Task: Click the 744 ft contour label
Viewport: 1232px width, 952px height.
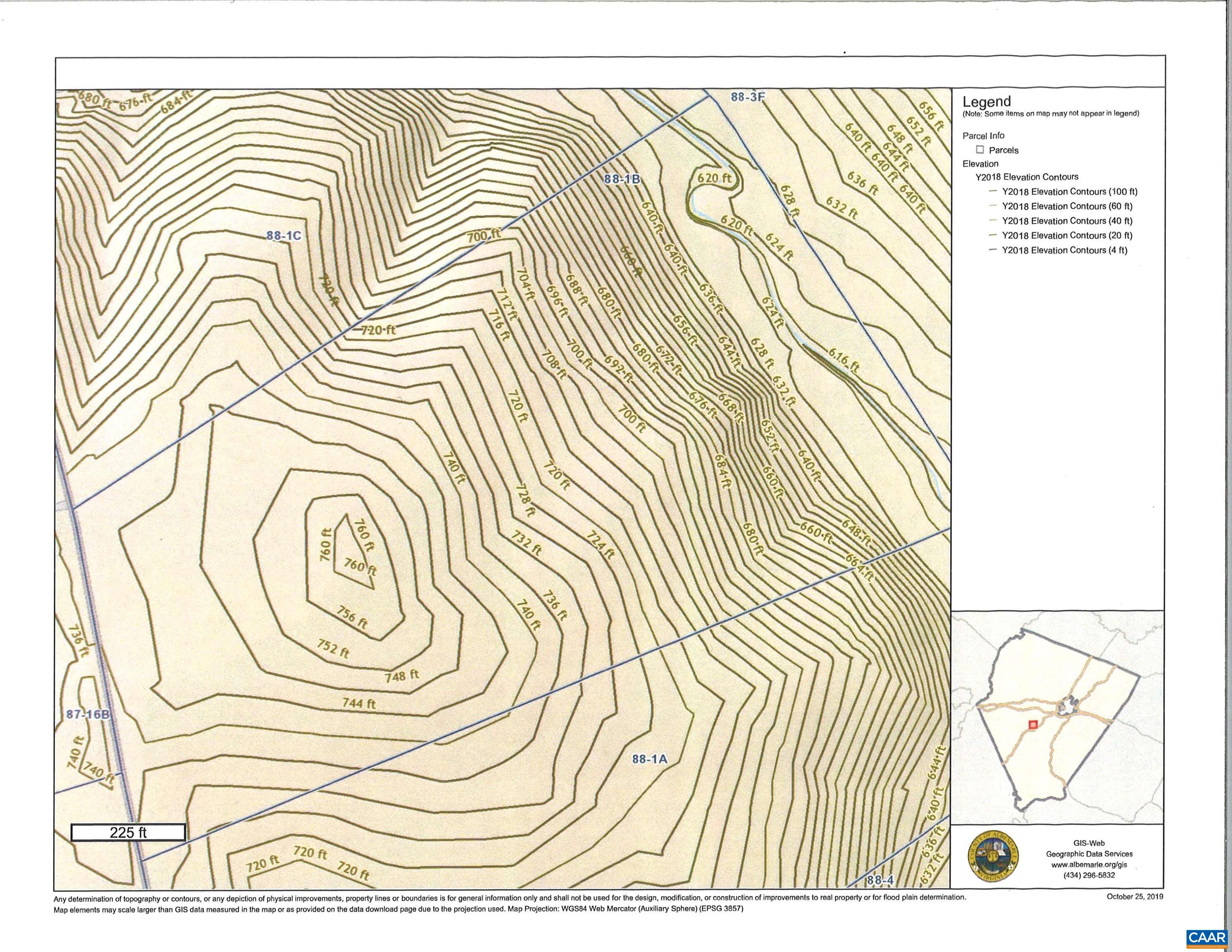Action: pyautogui.click(x=359, y=703)
